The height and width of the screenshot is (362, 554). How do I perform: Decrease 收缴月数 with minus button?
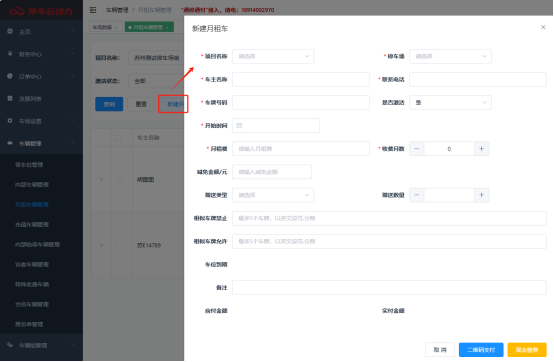[417, 149]
